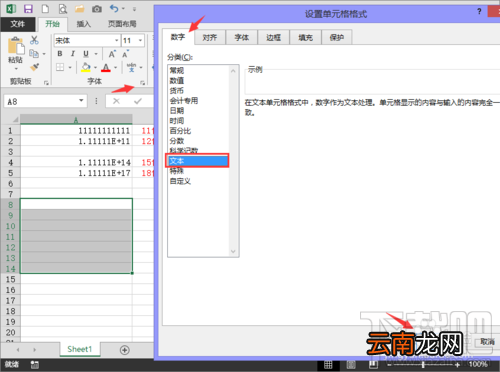Switch to the 插入 ribbon tab
500x372 pixels.
click(83, 24)
